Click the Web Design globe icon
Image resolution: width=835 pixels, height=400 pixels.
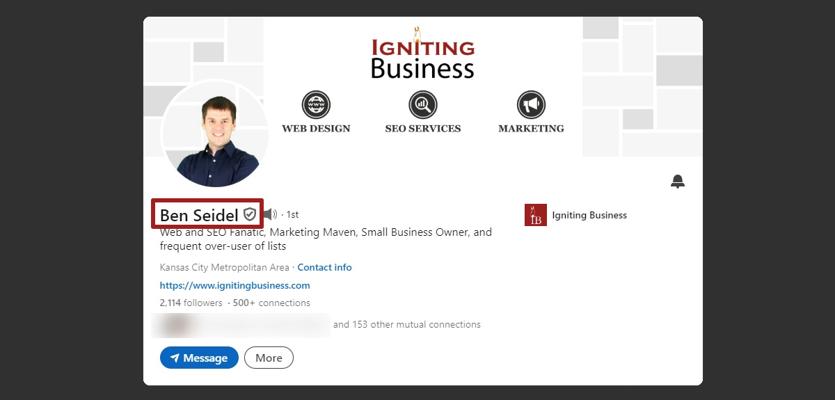[316, 104]
